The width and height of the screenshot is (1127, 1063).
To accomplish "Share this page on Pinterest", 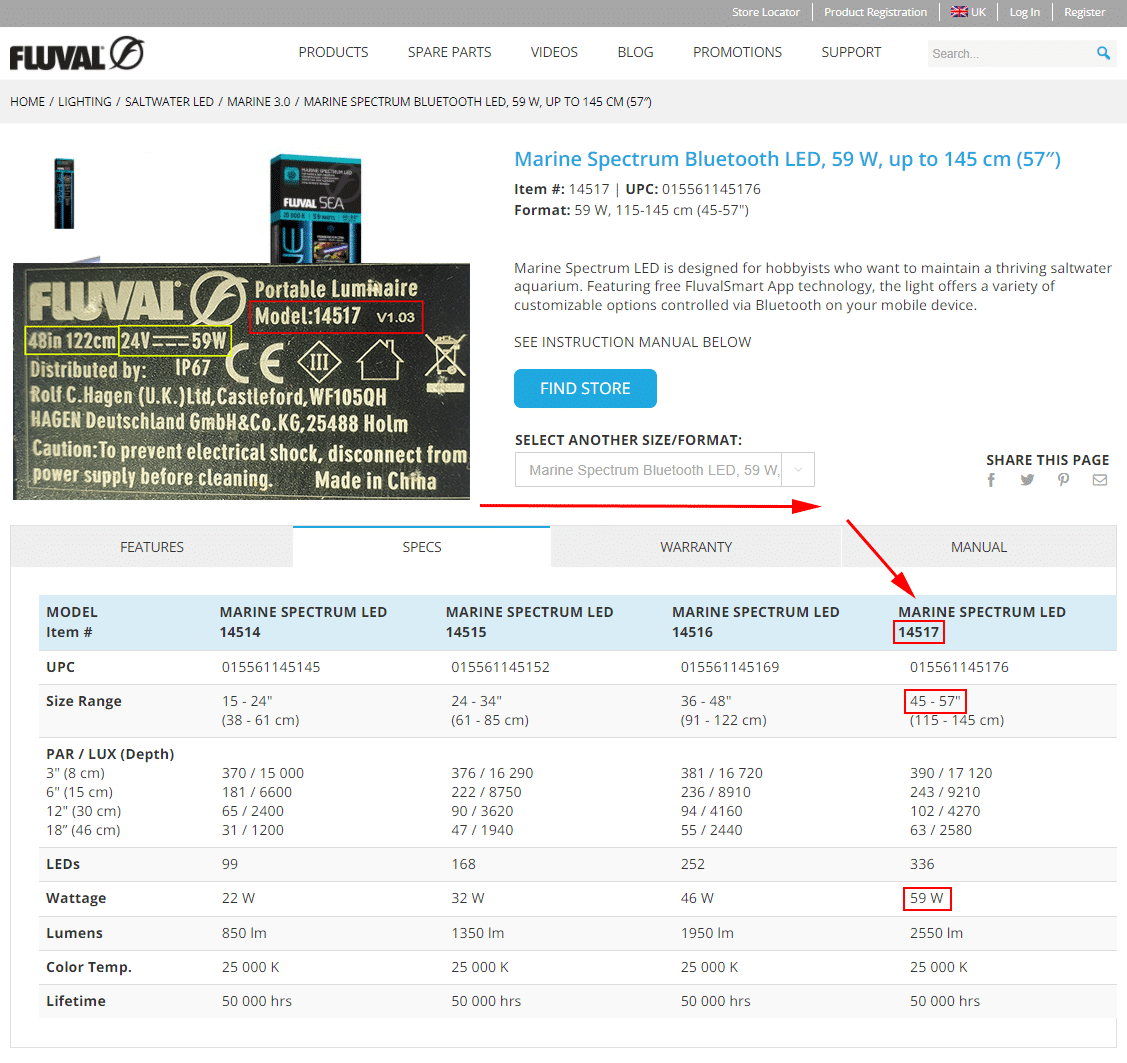I will click(1063, 480).
